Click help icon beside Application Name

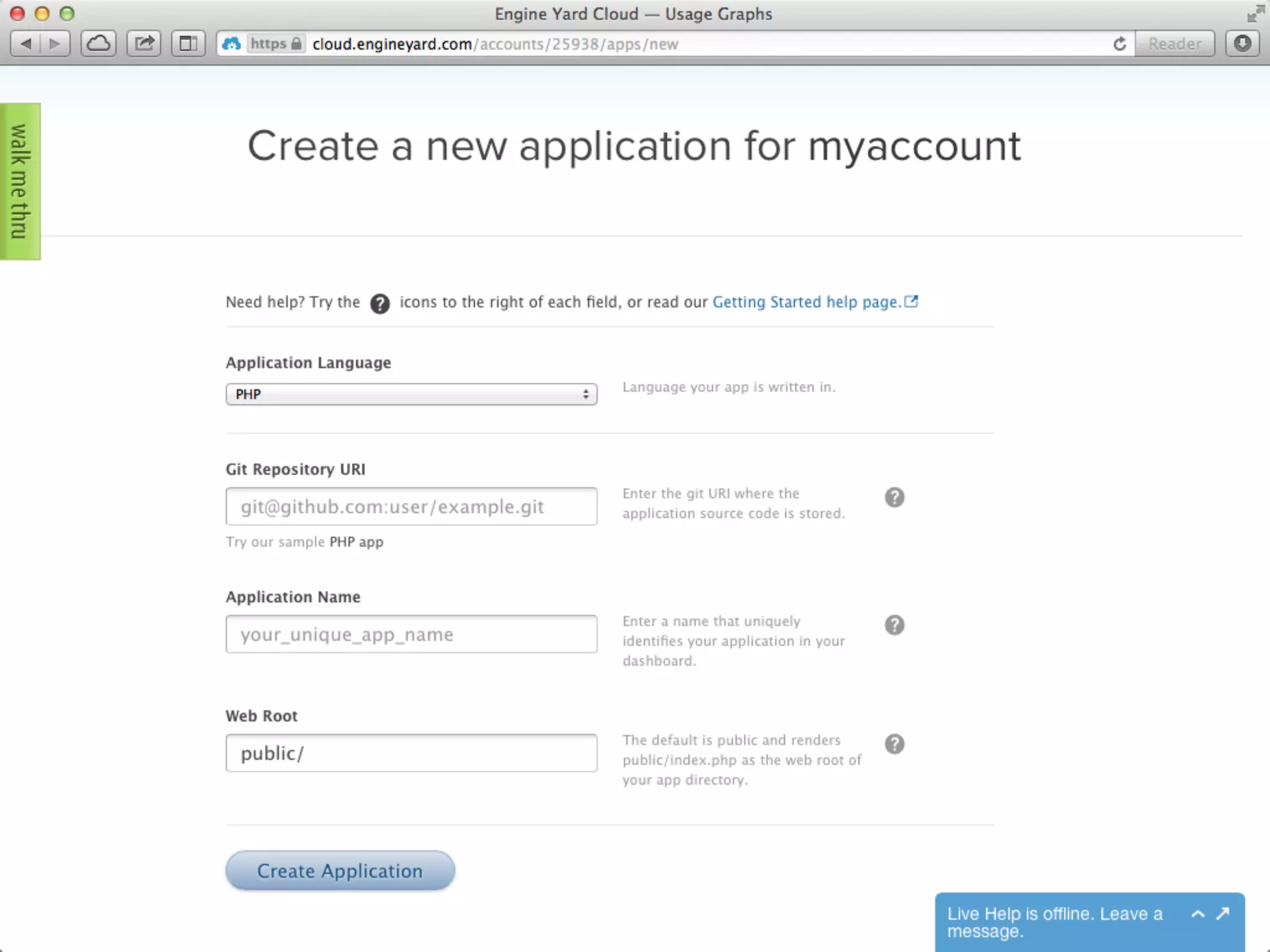coord(894,625)
